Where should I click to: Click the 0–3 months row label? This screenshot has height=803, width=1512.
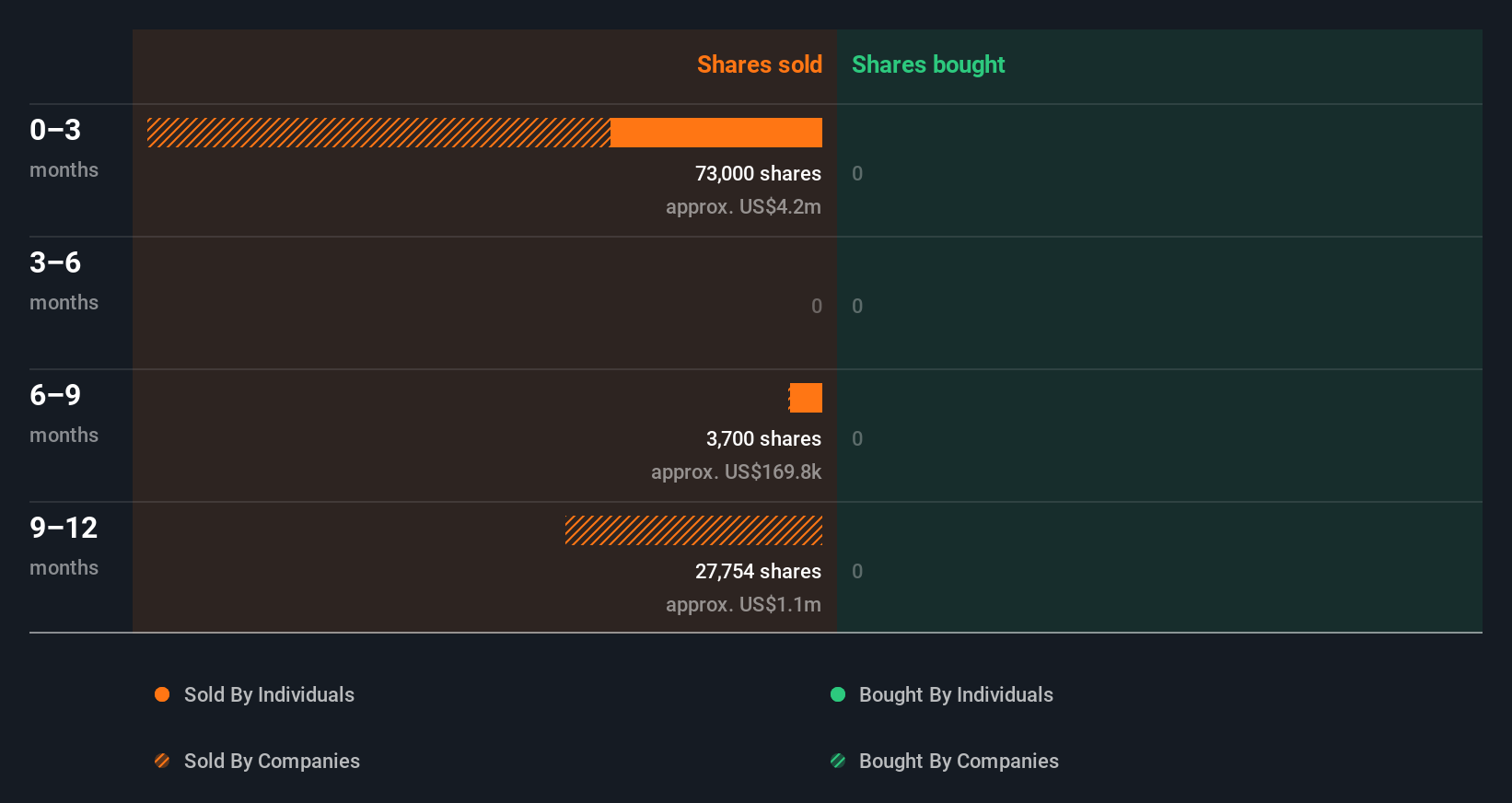click(64, 148)
